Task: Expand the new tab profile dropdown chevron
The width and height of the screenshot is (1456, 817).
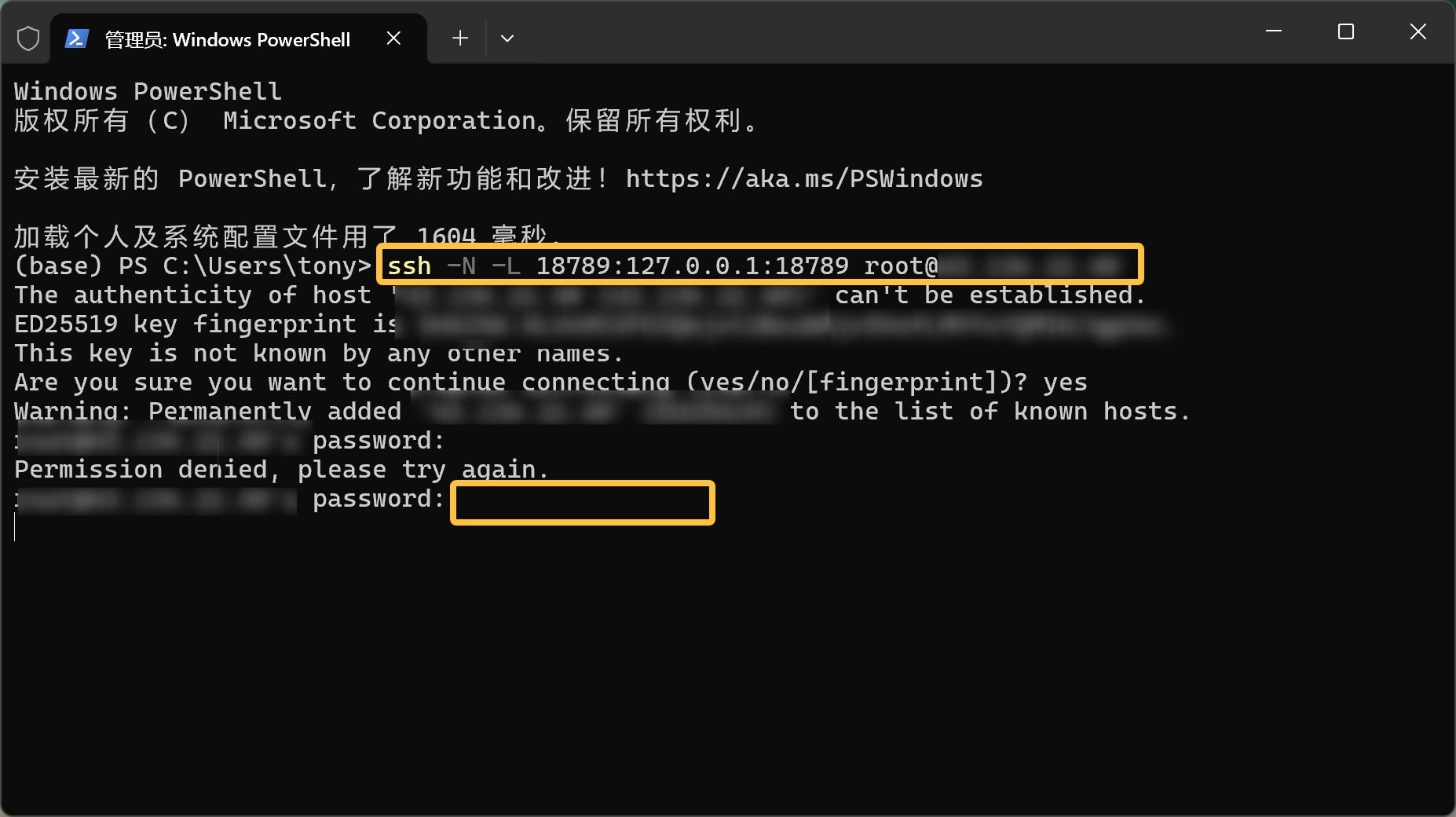Action: (507, 38)
